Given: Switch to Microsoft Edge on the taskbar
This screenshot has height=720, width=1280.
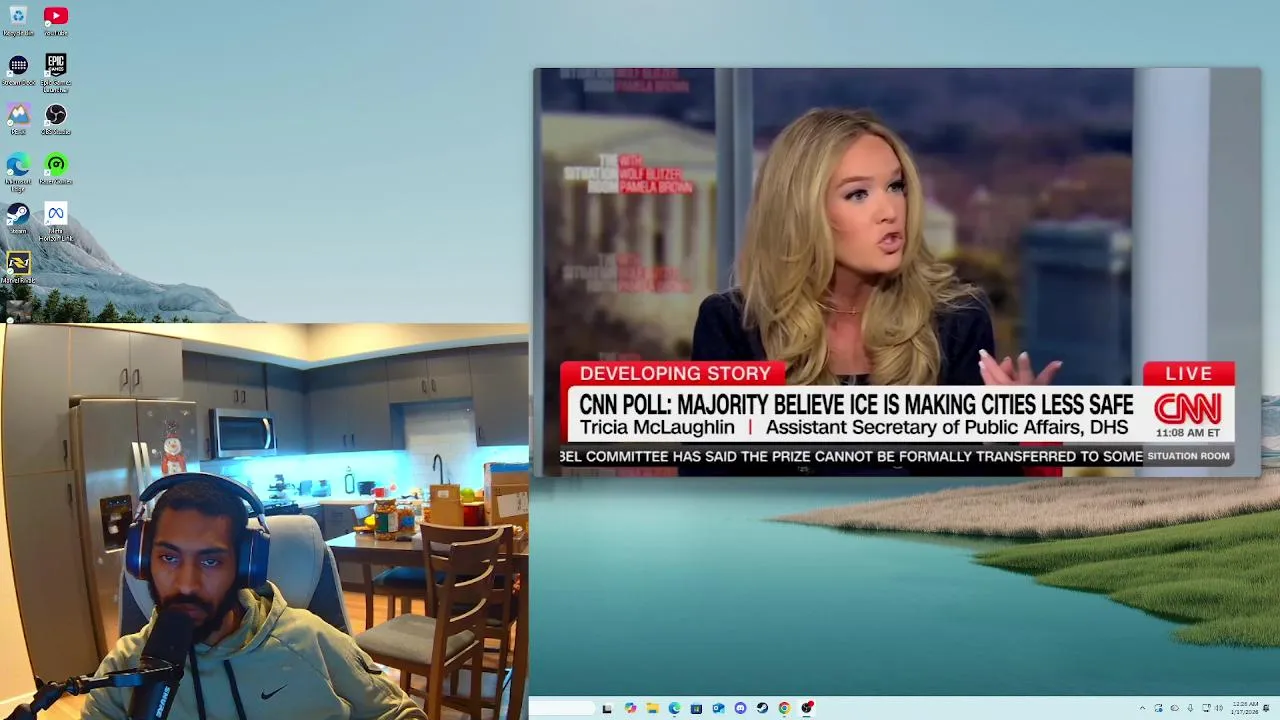Looking at the screenshot, I should click(675, 708).
